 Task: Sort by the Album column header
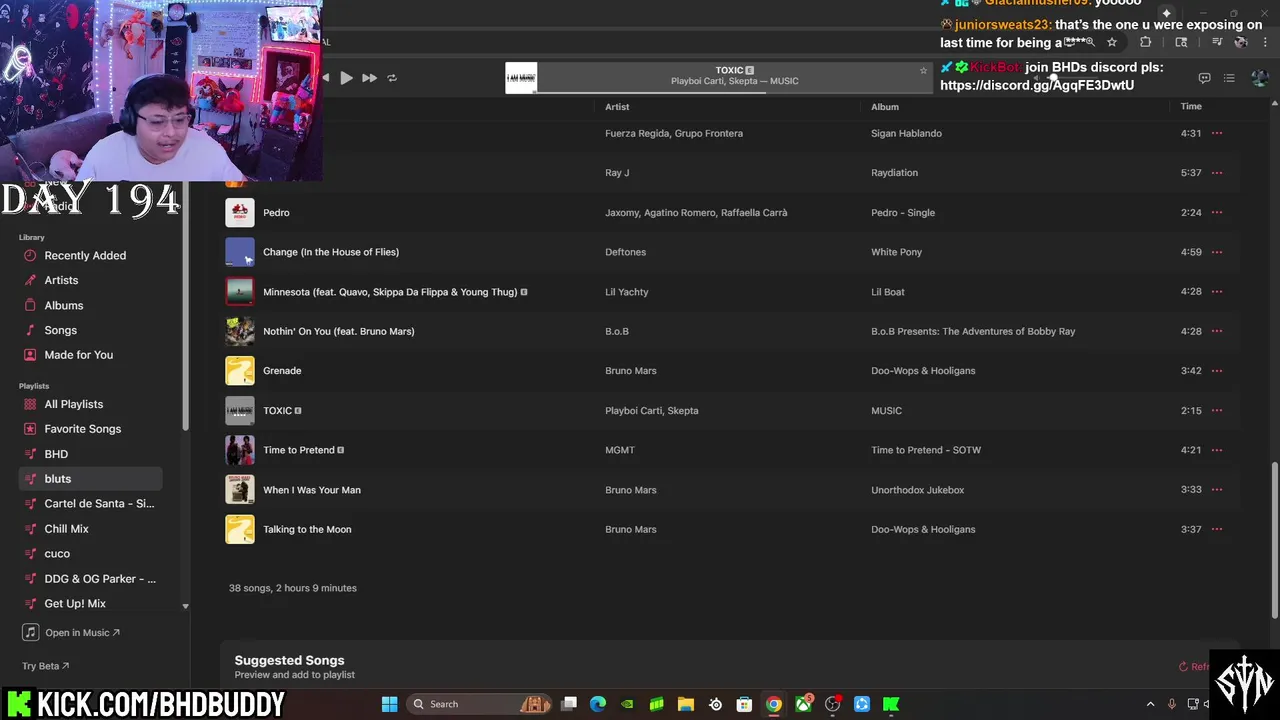pyautogui.click(x=885, y=107)
